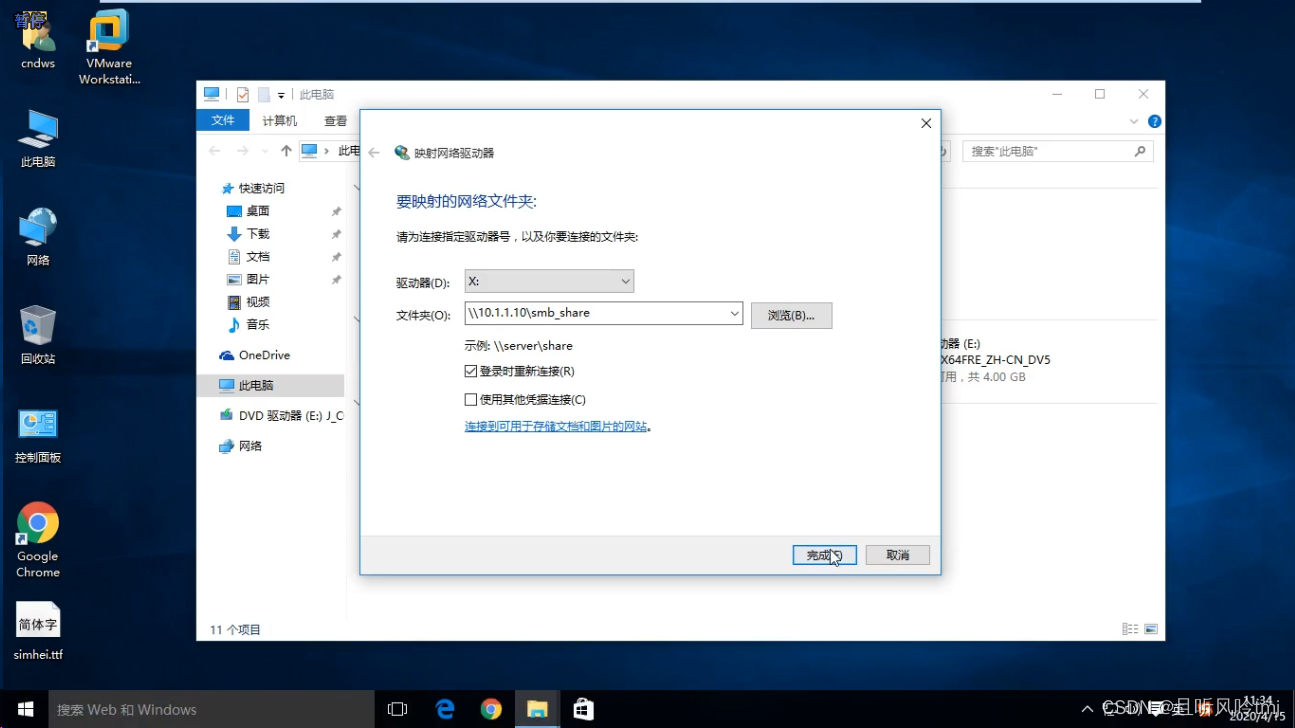Click the up-one-level arrow in File Explorer
Viewport: 1295px width, 728px height.
click(x=286, y=150)
